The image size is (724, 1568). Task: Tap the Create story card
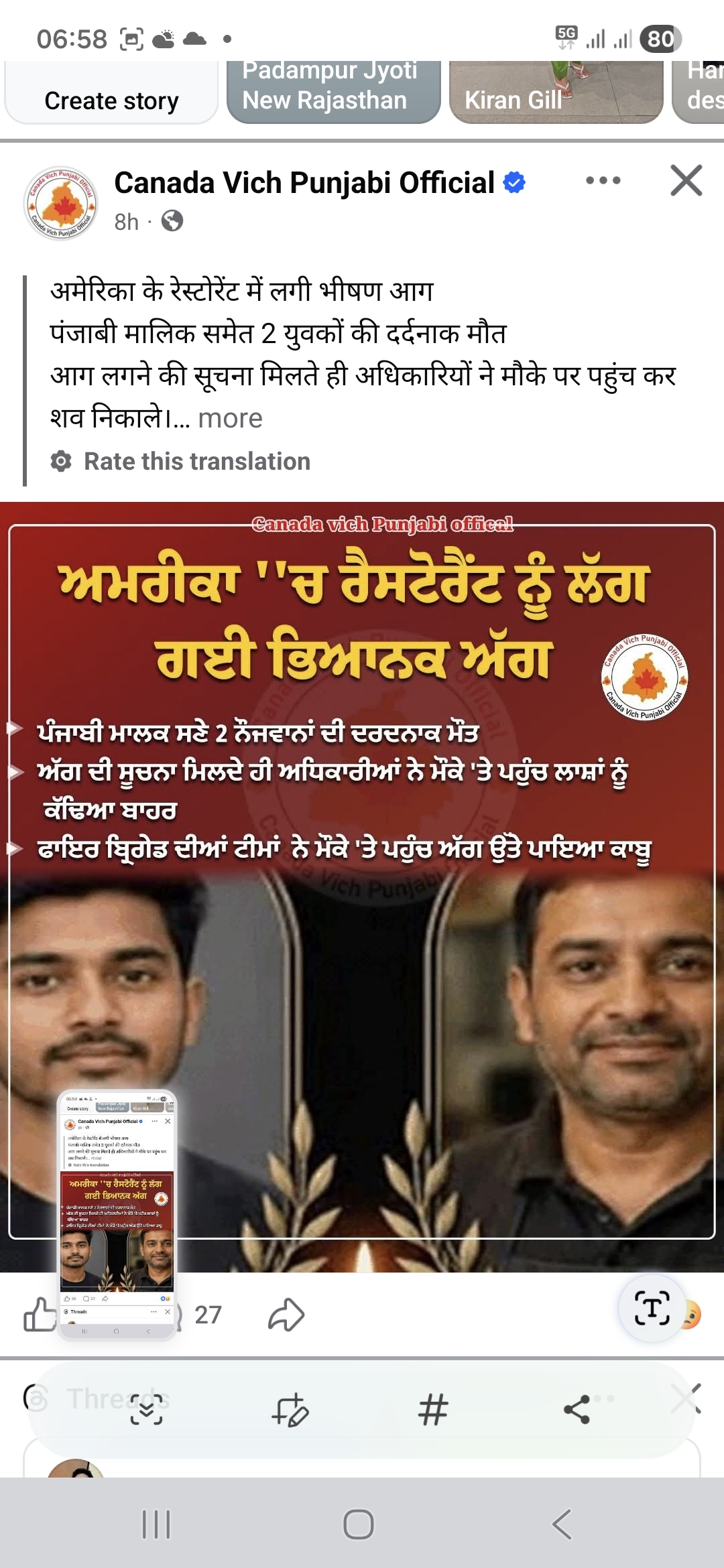tap(111, 93)
